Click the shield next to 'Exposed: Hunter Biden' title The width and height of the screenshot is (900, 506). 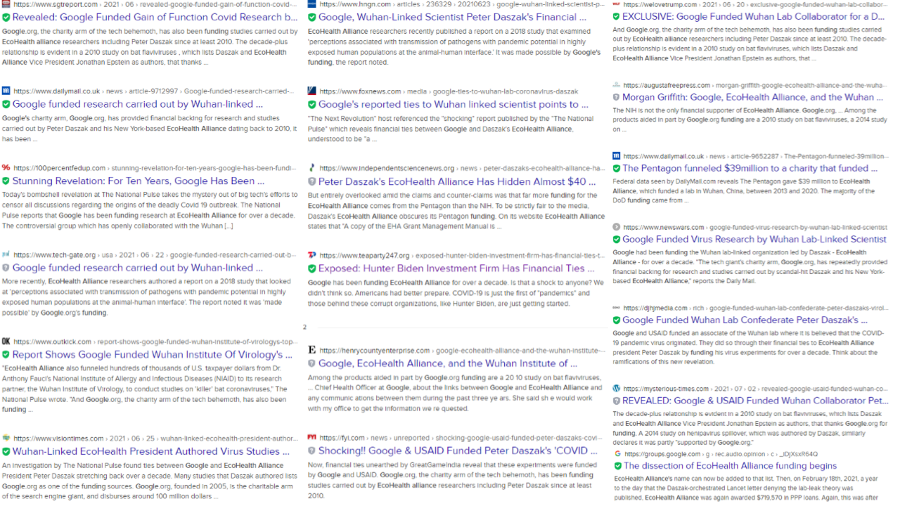[x=312, y=268]
